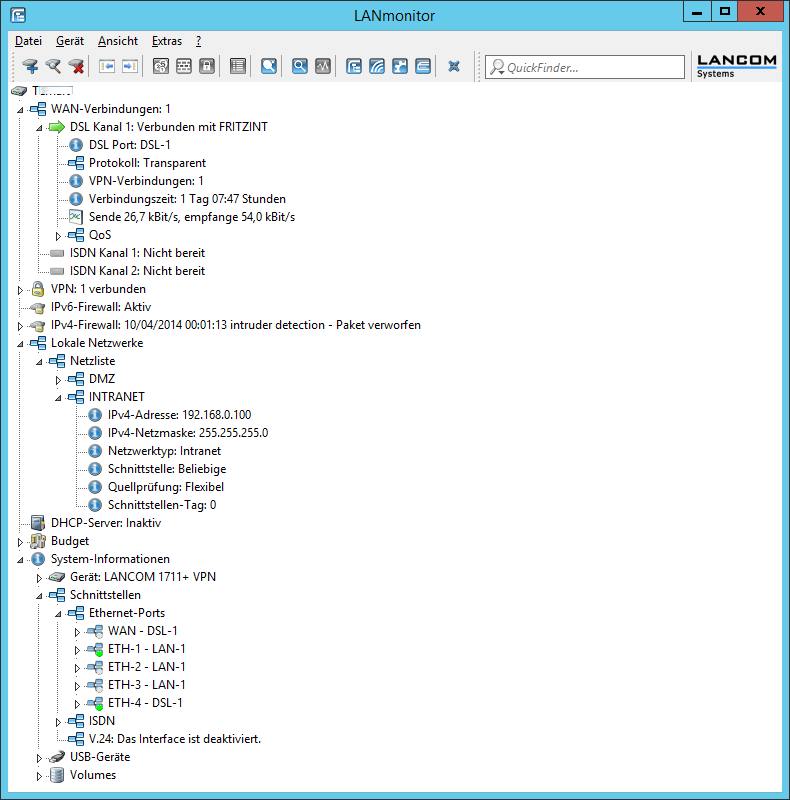
Task: Click the blue crossed tools icon
Action: (x=454, y=67)
